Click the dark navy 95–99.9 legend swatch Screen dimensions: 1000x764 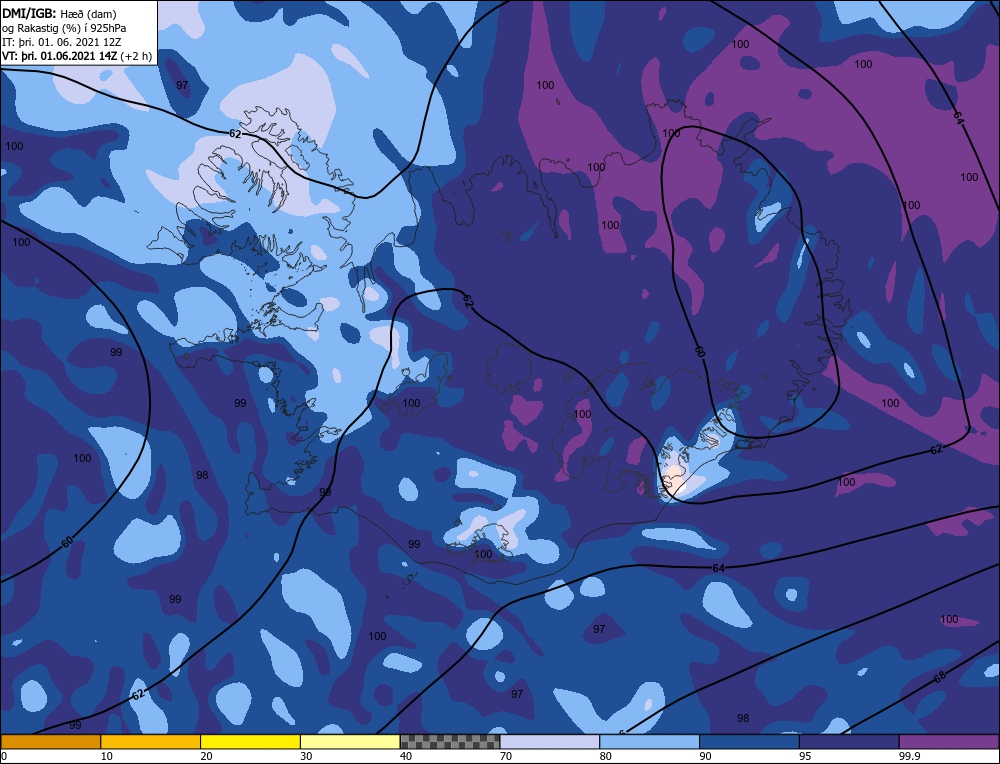pyautogui.click(x=849, y=742)
